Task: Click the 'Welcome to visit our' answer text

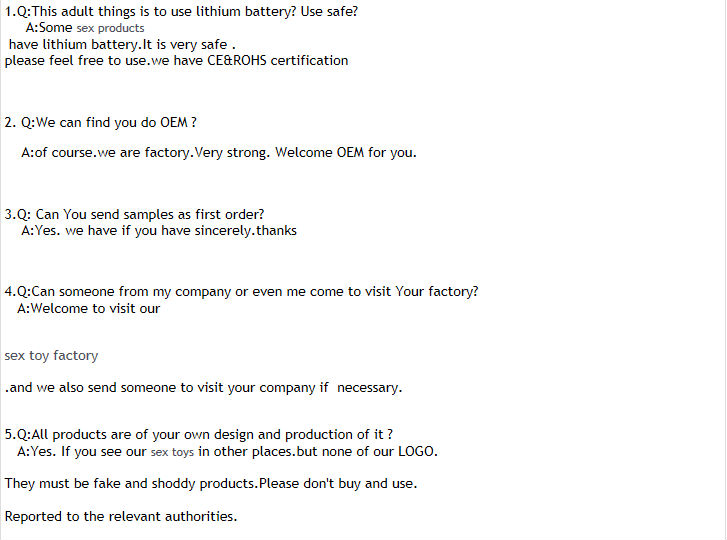Action: point(89,309)
